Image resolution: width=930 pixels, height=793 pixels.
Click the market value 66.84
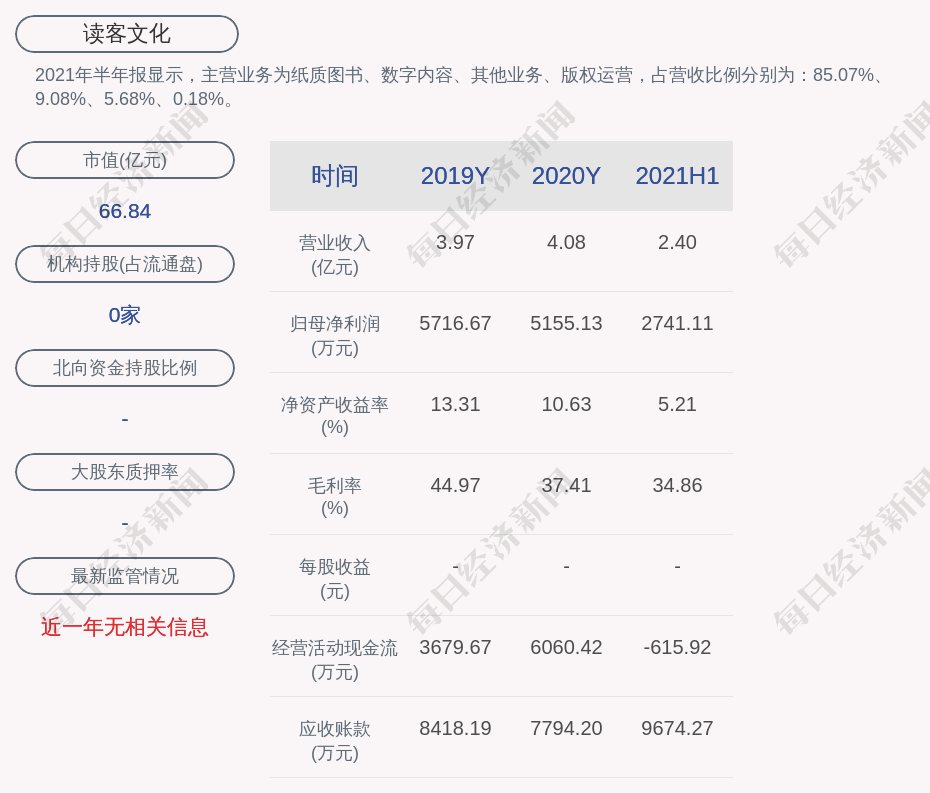pyautogui.click(x=125, y=211)
